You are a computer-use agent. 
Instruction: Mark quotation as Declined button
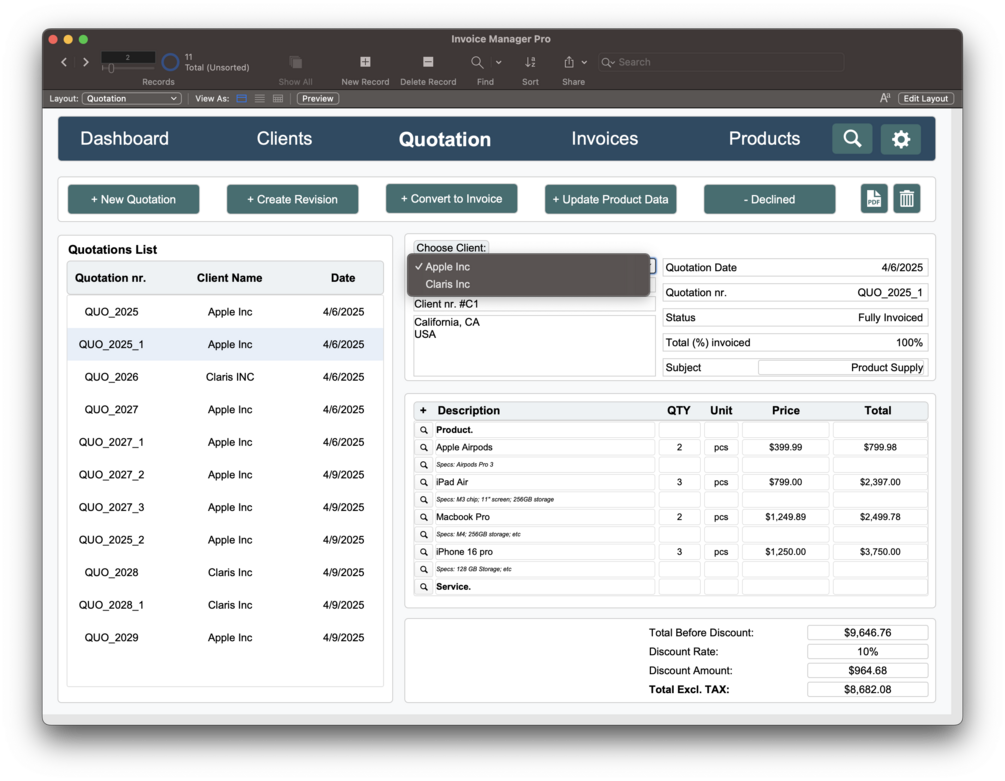(769, 199)
